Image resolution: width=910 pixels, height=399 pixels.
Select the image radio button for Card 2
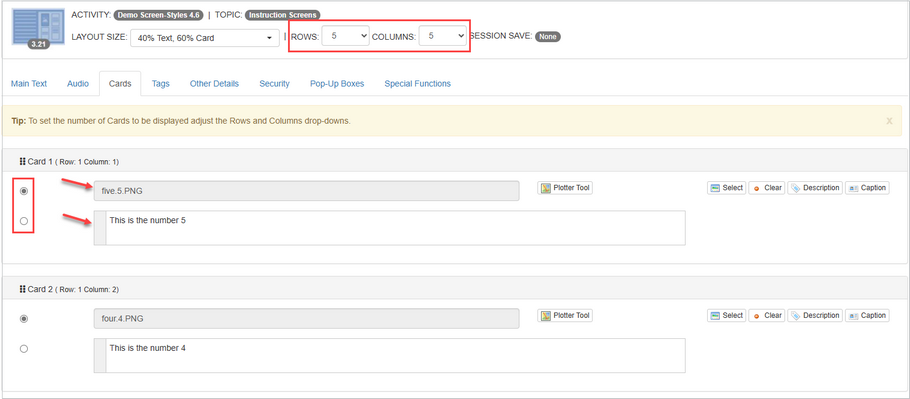[x=24, y=318]
